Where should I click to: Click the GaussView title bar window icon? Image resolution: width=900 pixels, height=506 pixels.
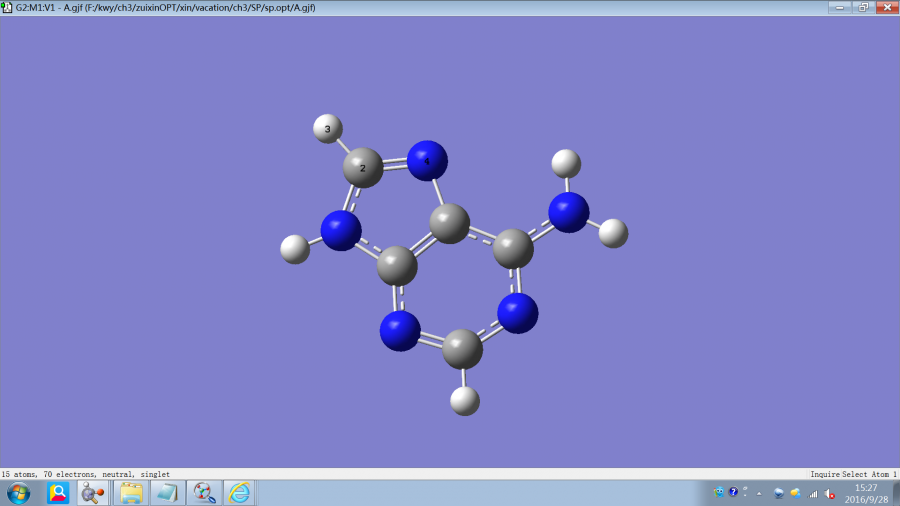6,7
